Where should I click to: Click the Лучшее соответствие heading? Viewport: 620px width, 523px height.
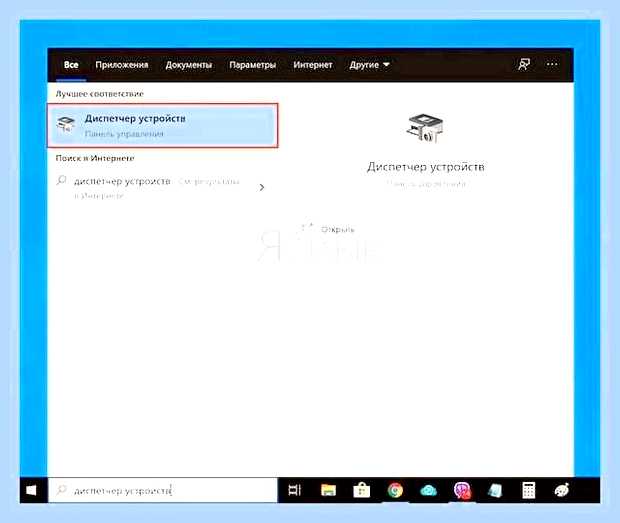[x=99, y=94]
